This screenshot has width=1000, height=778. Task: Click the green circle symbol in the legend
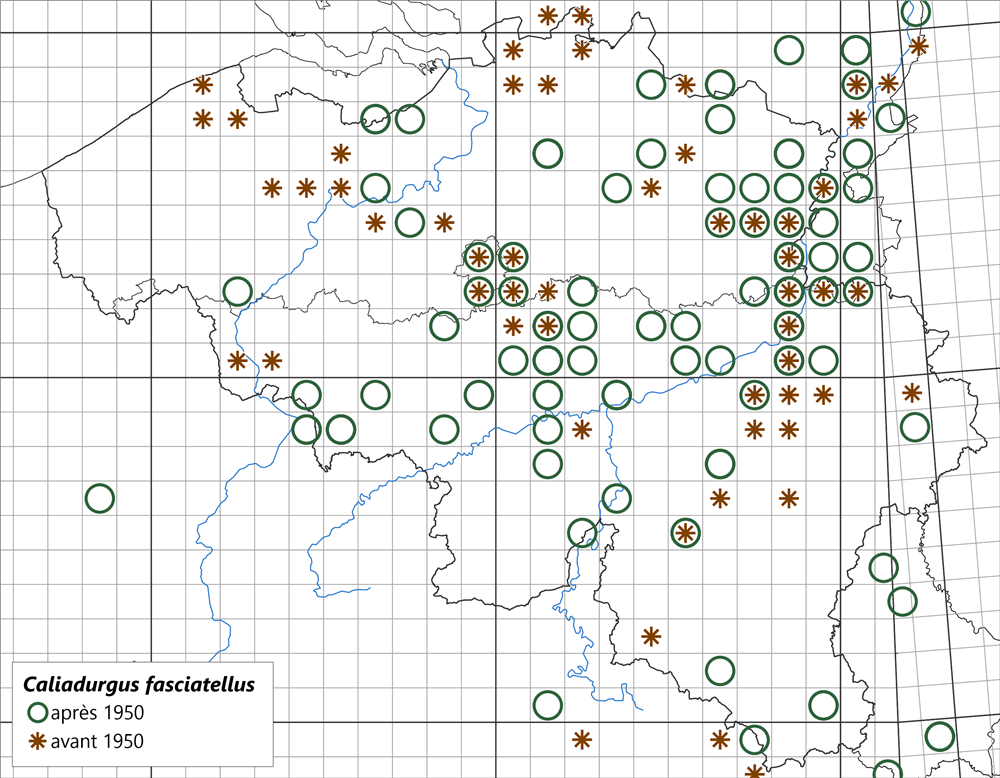tap(38, 712)
